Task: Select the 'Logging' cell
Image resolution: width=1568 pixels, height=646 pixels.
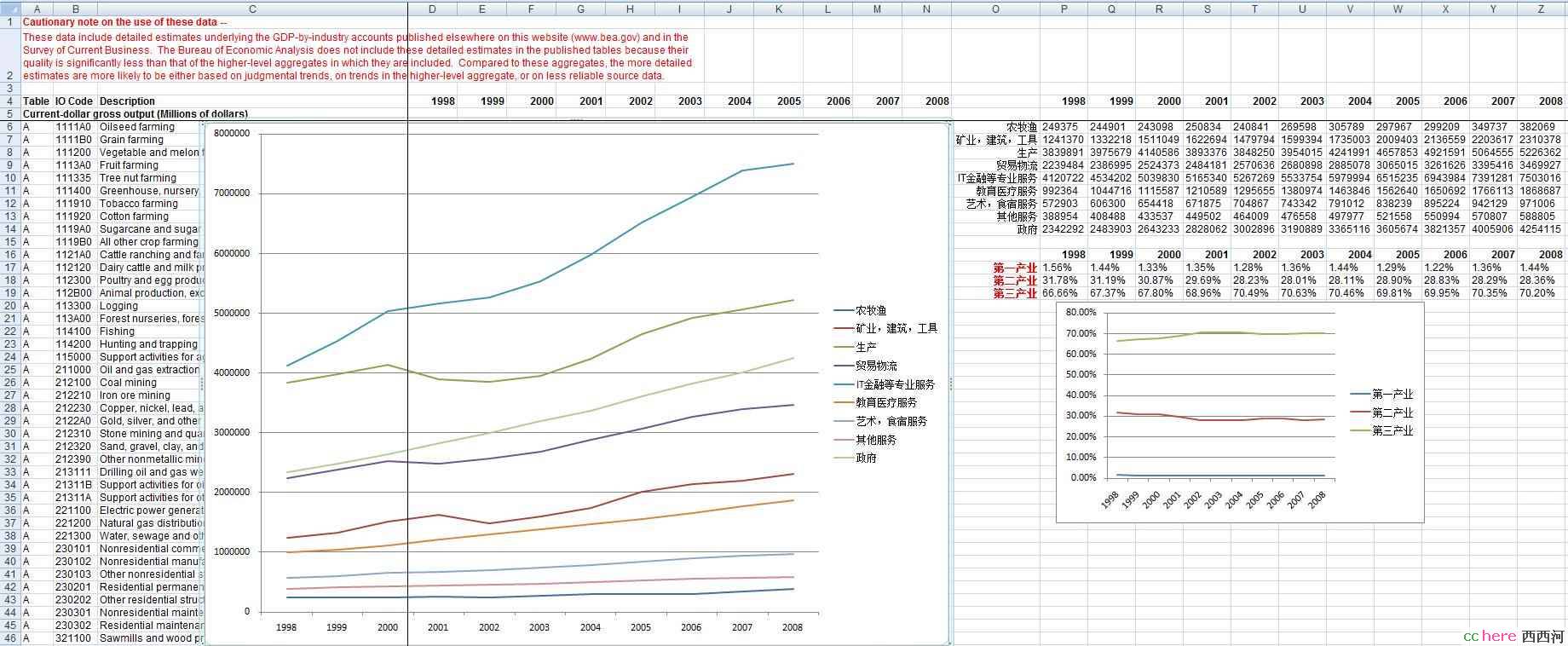Action: coord(118,305)
